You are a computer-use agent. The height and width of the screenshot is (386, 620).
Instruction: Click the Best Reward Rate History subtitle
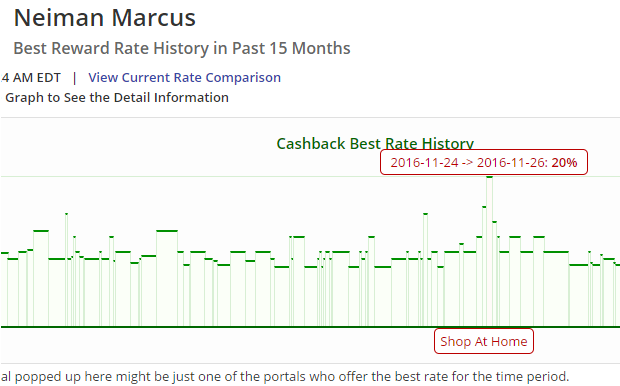(182, 48)
